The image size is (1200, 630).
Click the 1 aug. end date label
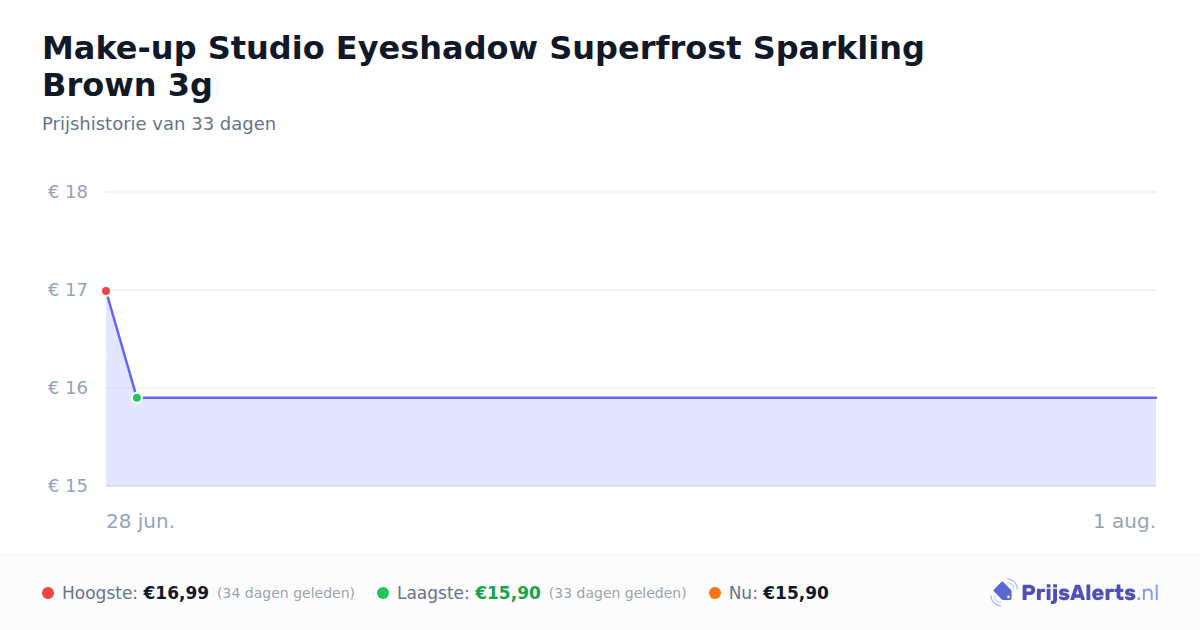pos(1124,522)
